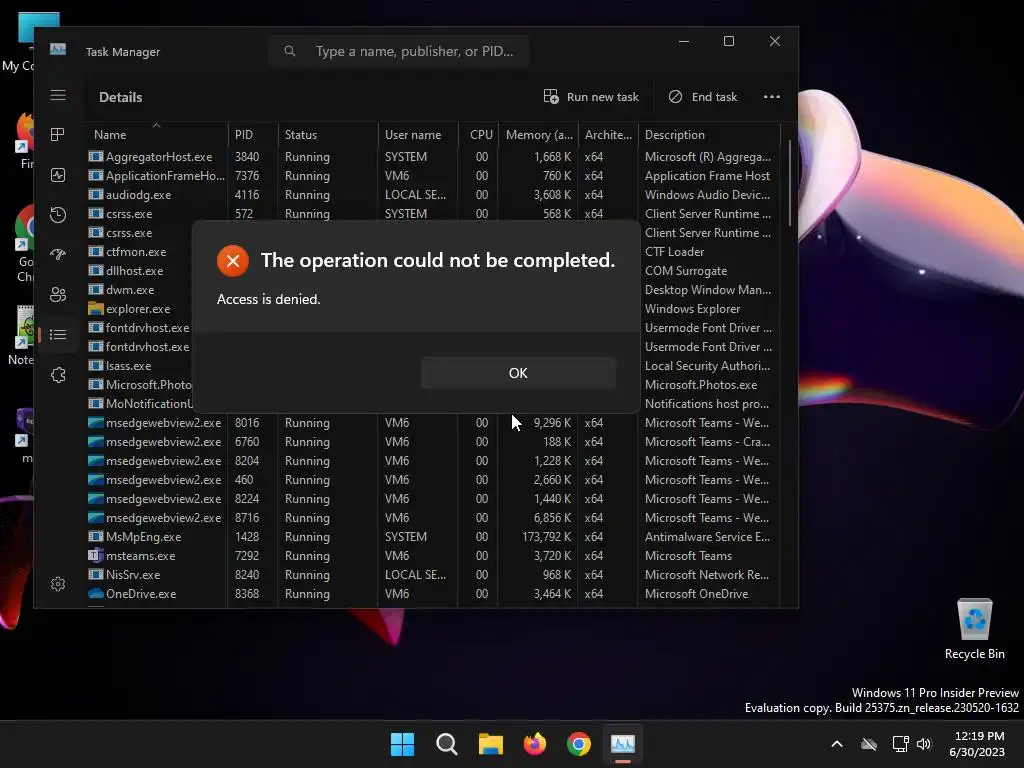Open the Services page in sidebar
1024x768 pixels.
(57, 375)
